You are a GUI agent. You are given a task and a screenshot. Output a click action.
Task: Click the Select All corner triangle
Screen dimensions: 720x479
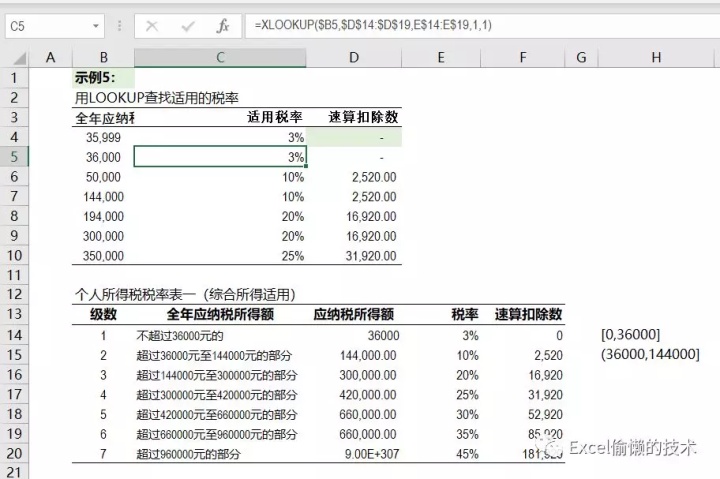(x=19, y=58)
